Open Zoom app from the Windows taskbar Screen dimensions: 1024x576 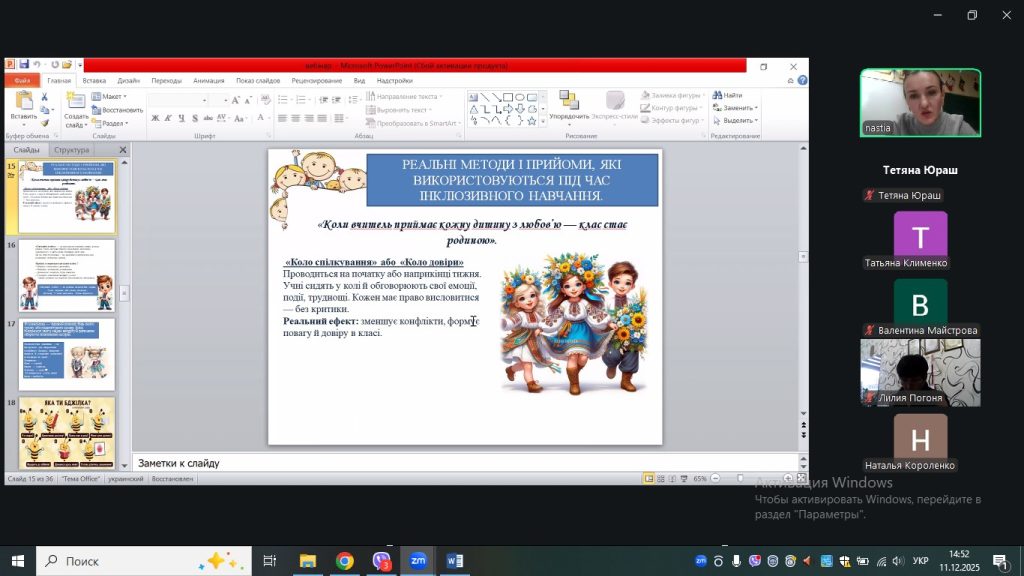[417, 561]
